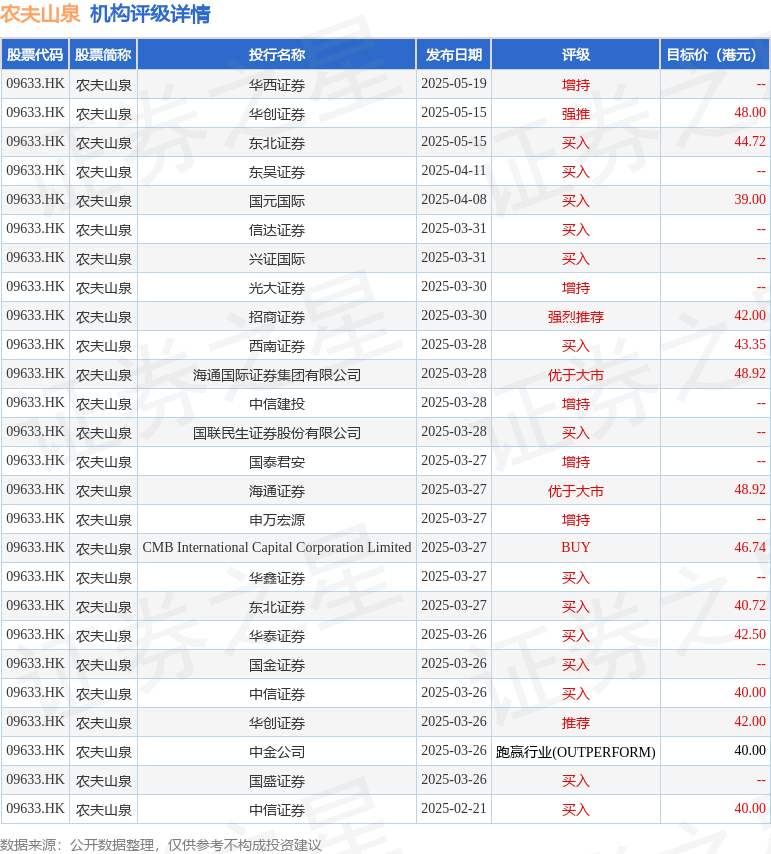The height and width of the screenshot is (854, 771).
Task: Click target price 44.72
Action: [750, 141]
